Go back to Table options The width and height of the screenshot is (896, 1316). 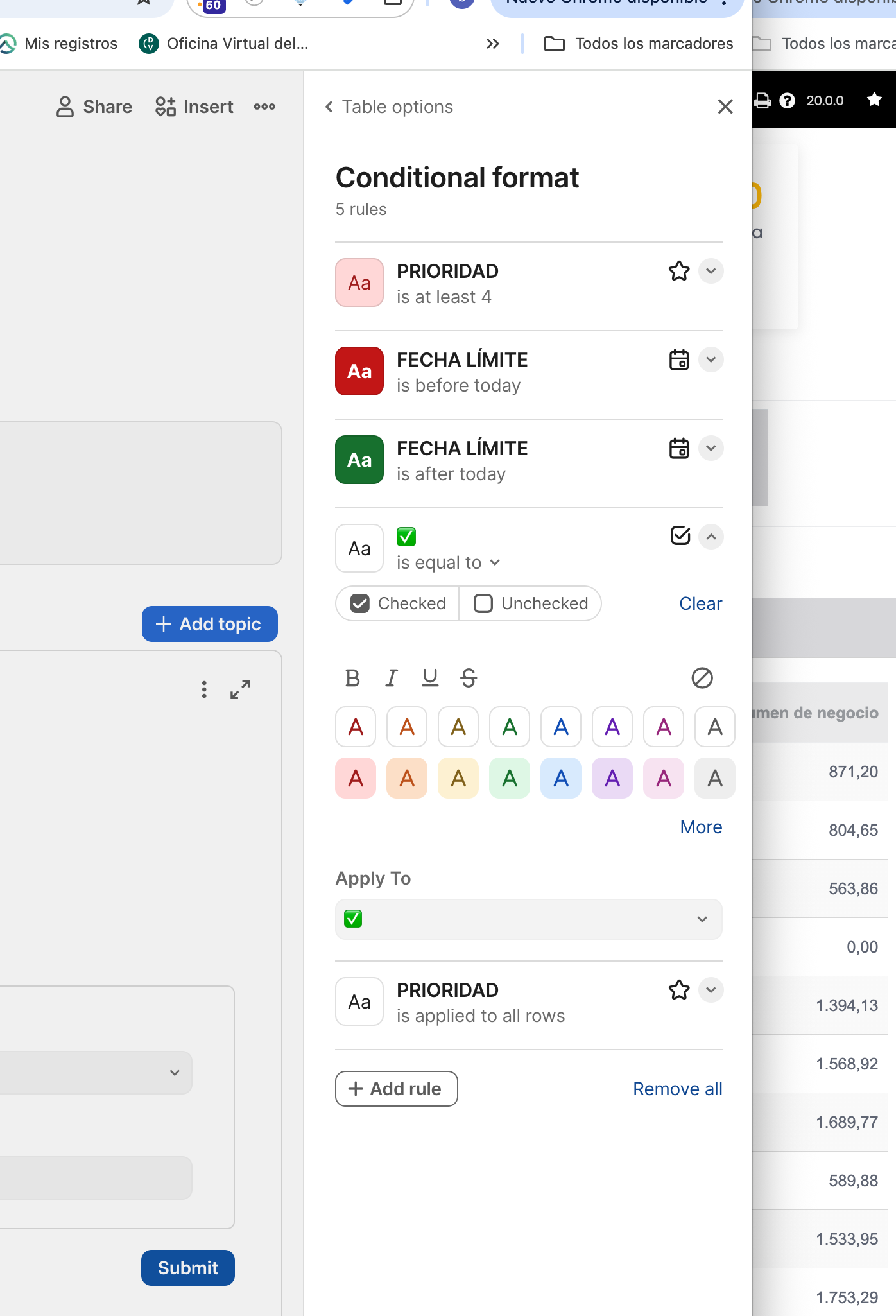pos(389,107)
